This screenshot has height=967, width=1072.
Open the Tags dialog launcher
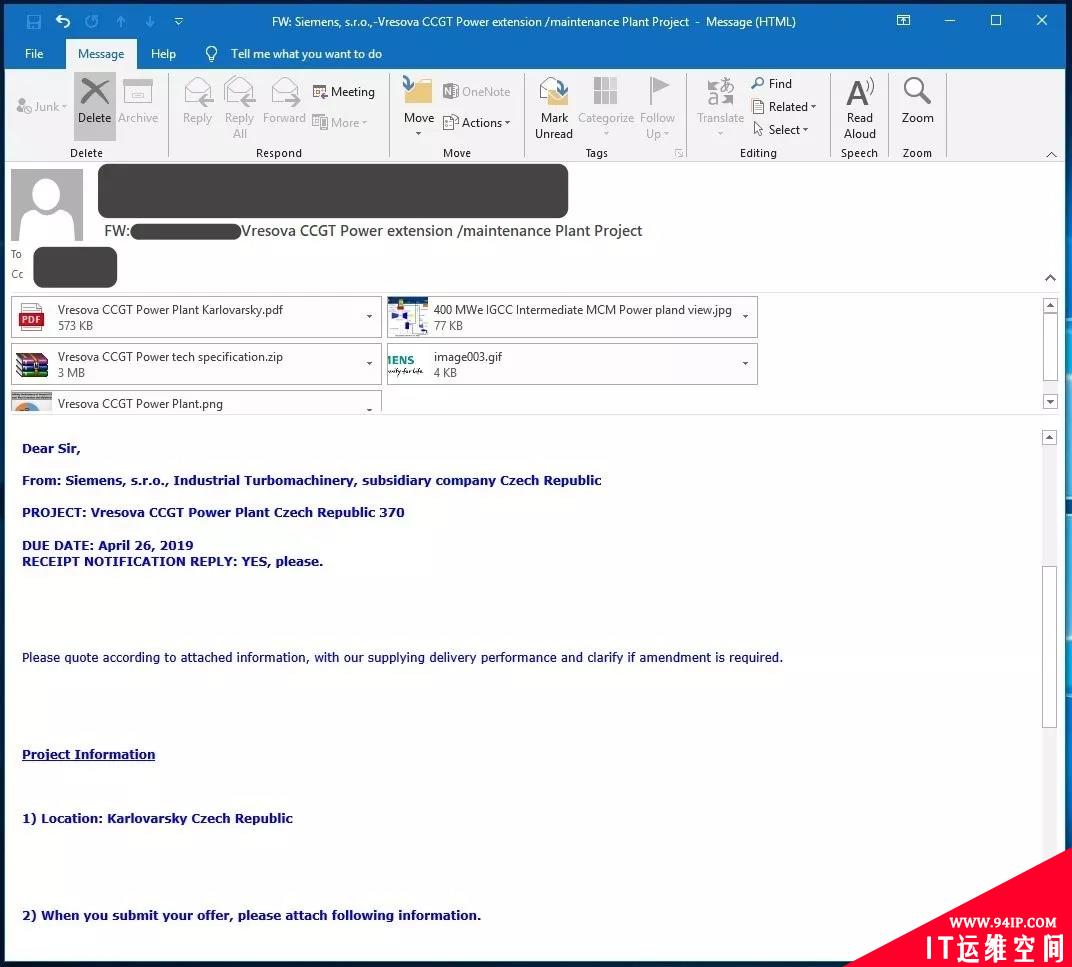[x=679, y=153]
